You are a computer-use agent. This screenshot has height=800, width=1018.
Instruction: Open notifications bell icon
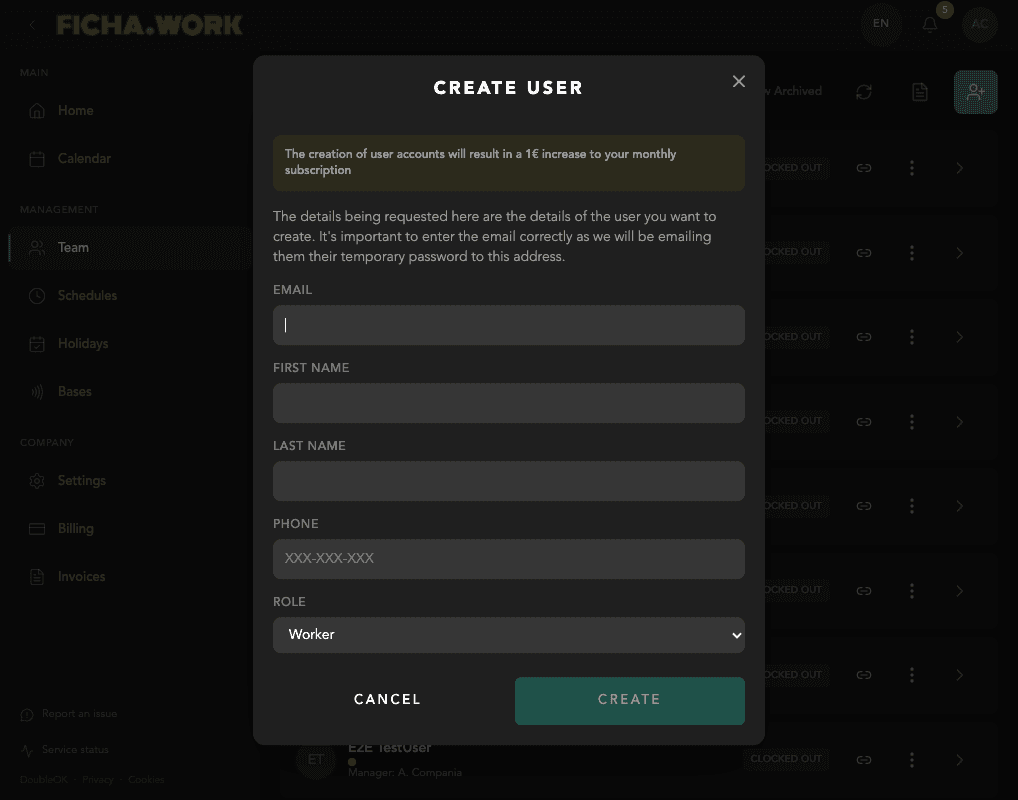pos(930,25)
